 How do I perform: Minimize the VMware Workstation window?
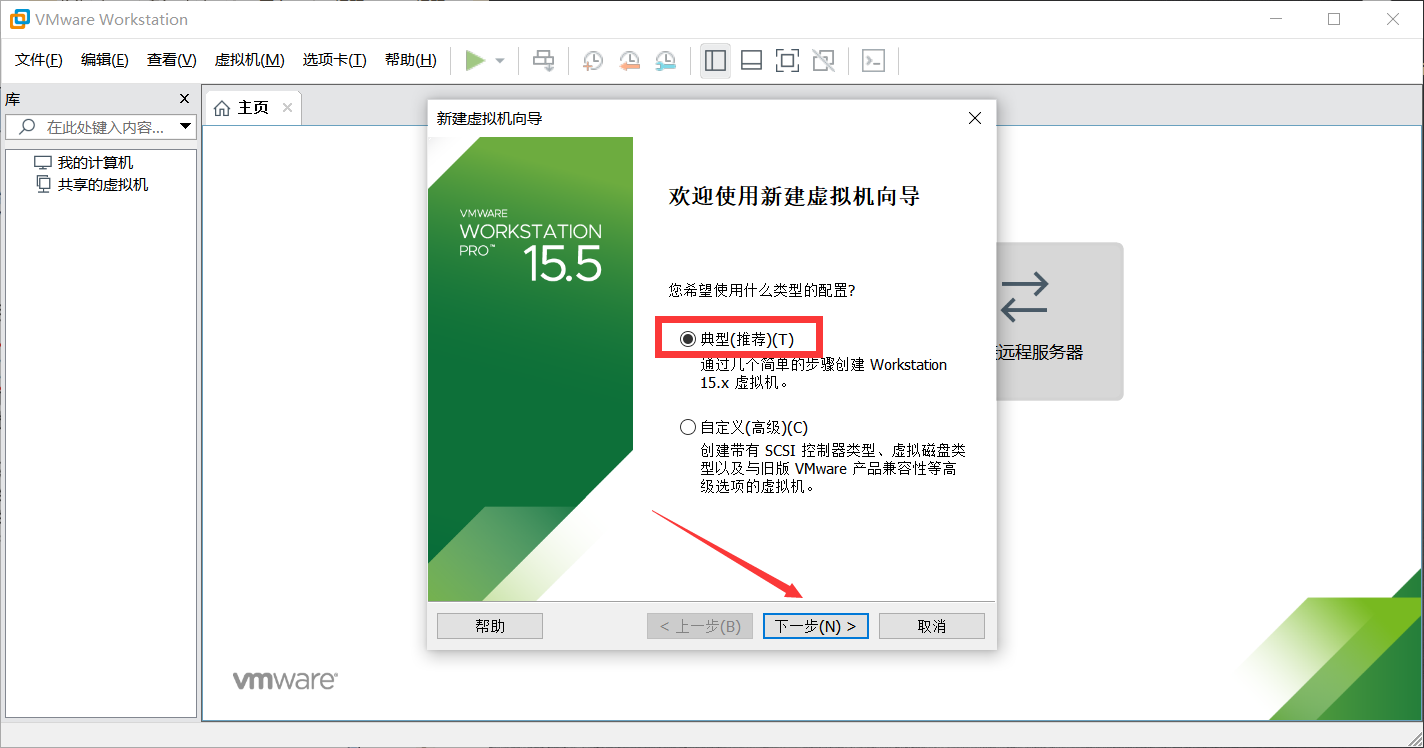(1275, 19)
